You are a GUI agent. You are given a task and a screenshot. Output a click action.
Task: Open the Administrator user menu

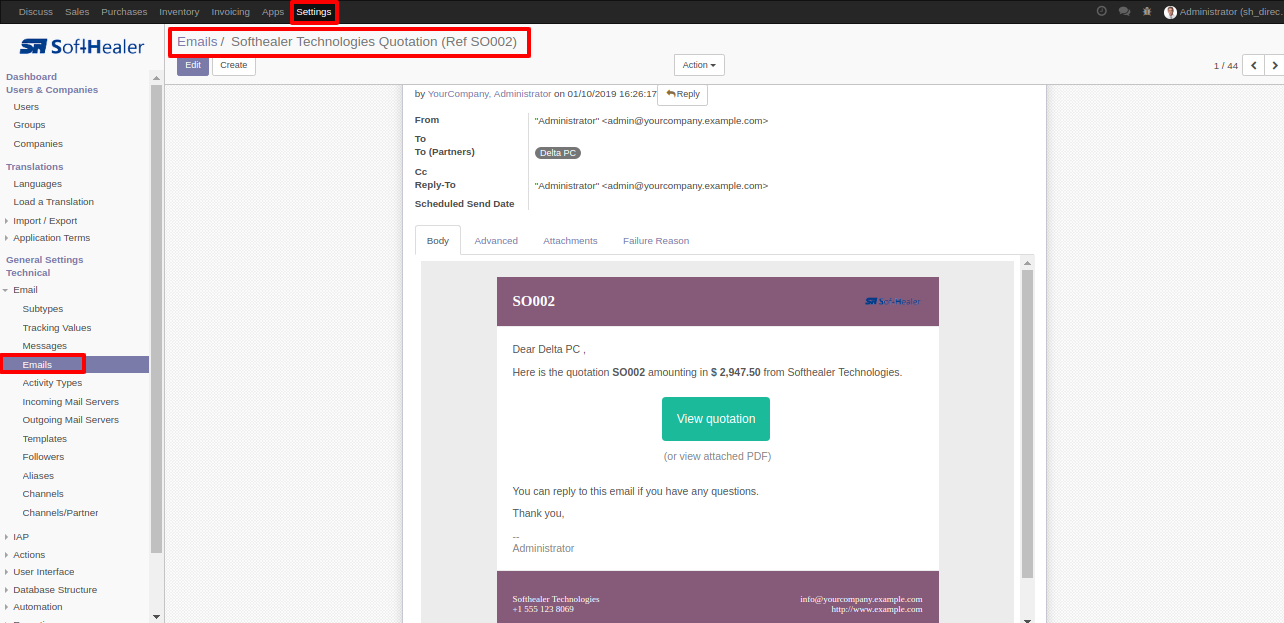1223,12
